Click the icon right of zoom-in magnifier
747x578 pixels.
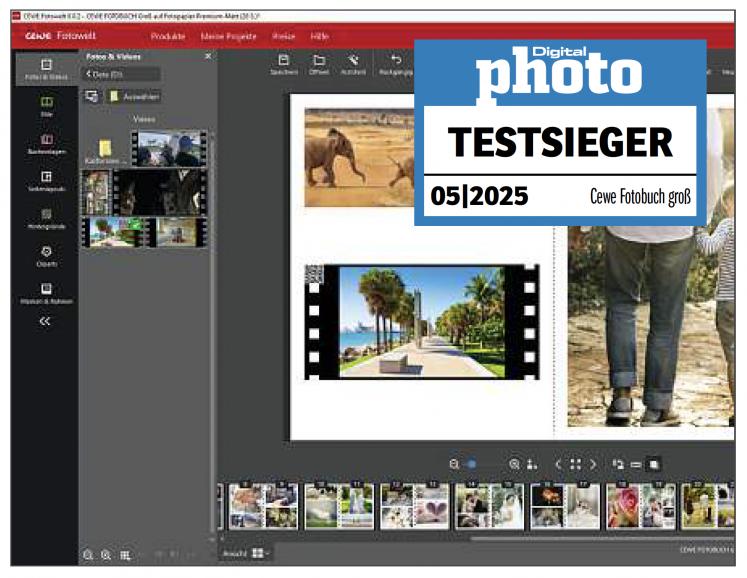[x=532, y=464]
